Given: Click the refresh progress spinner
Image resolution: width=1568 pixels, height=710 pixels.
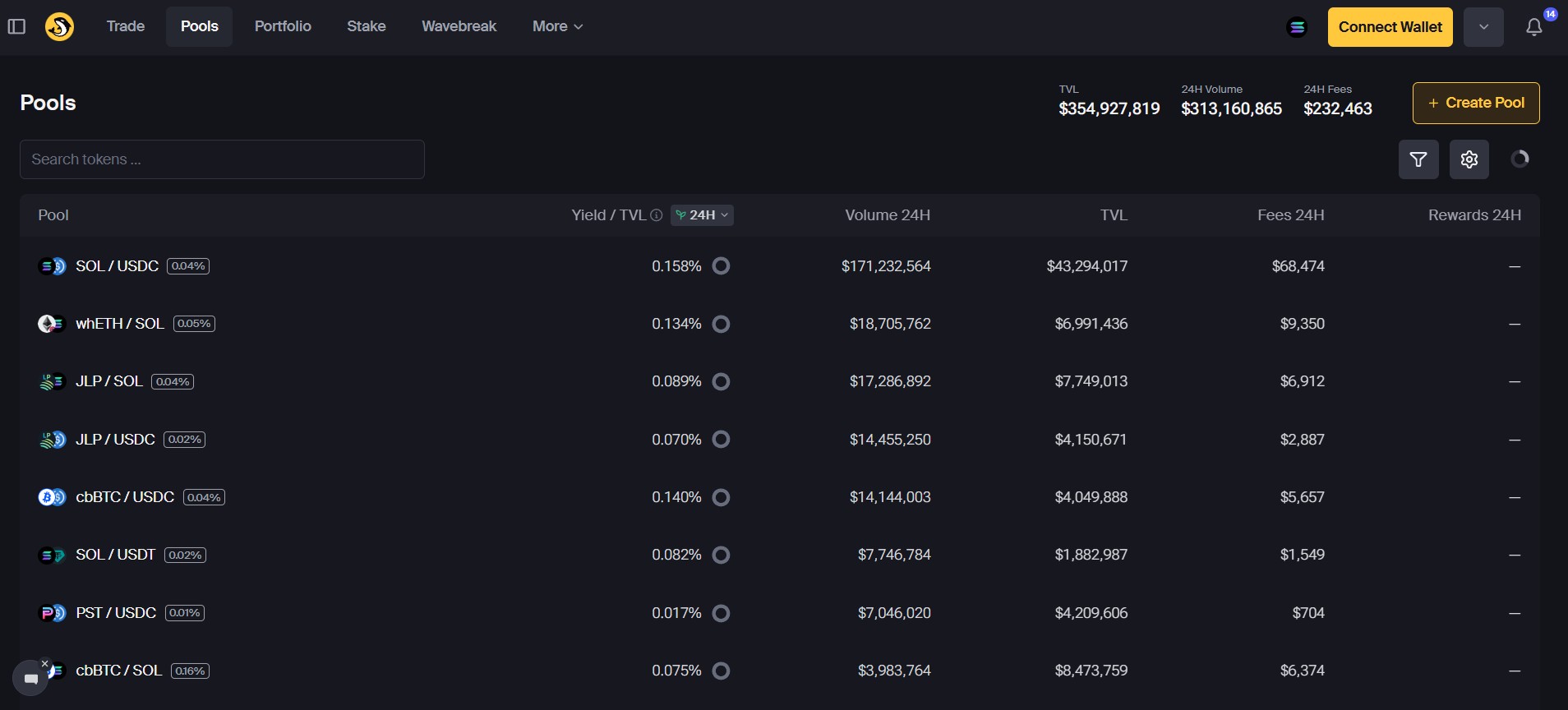Looking at the screenshot, I should pyautogui.click(x=1520, y=159).
